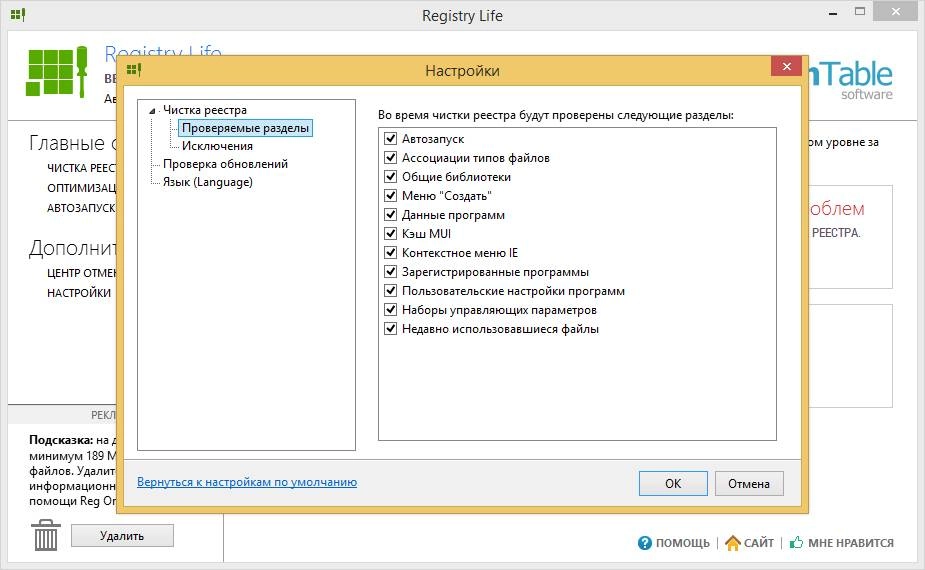Toggle Данные программ checkbox
This screenshot has height=570, width=925.
[x=390, y=215]
